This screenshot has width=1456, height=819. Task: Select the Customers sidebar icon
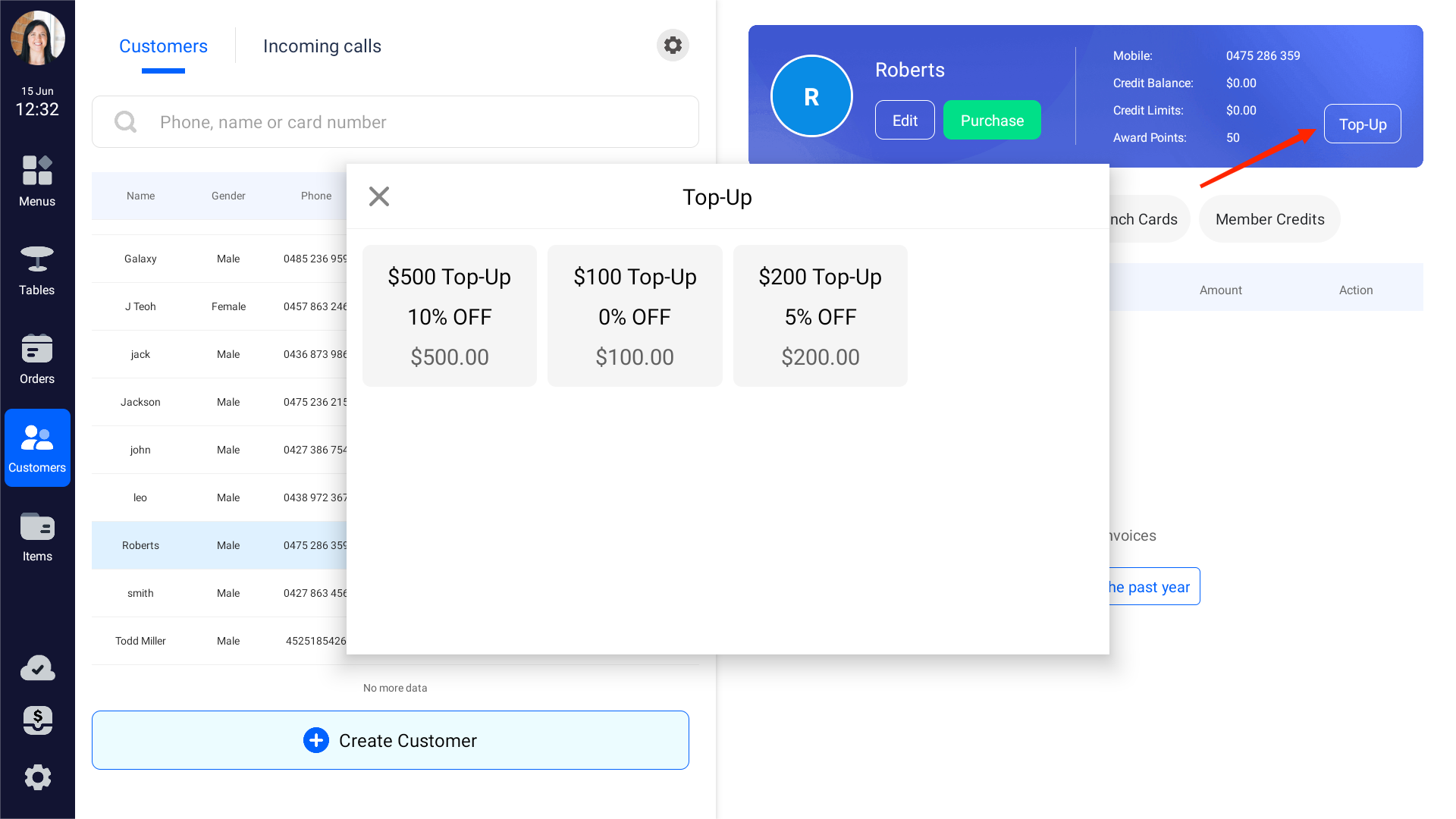[x=37, y=447]
